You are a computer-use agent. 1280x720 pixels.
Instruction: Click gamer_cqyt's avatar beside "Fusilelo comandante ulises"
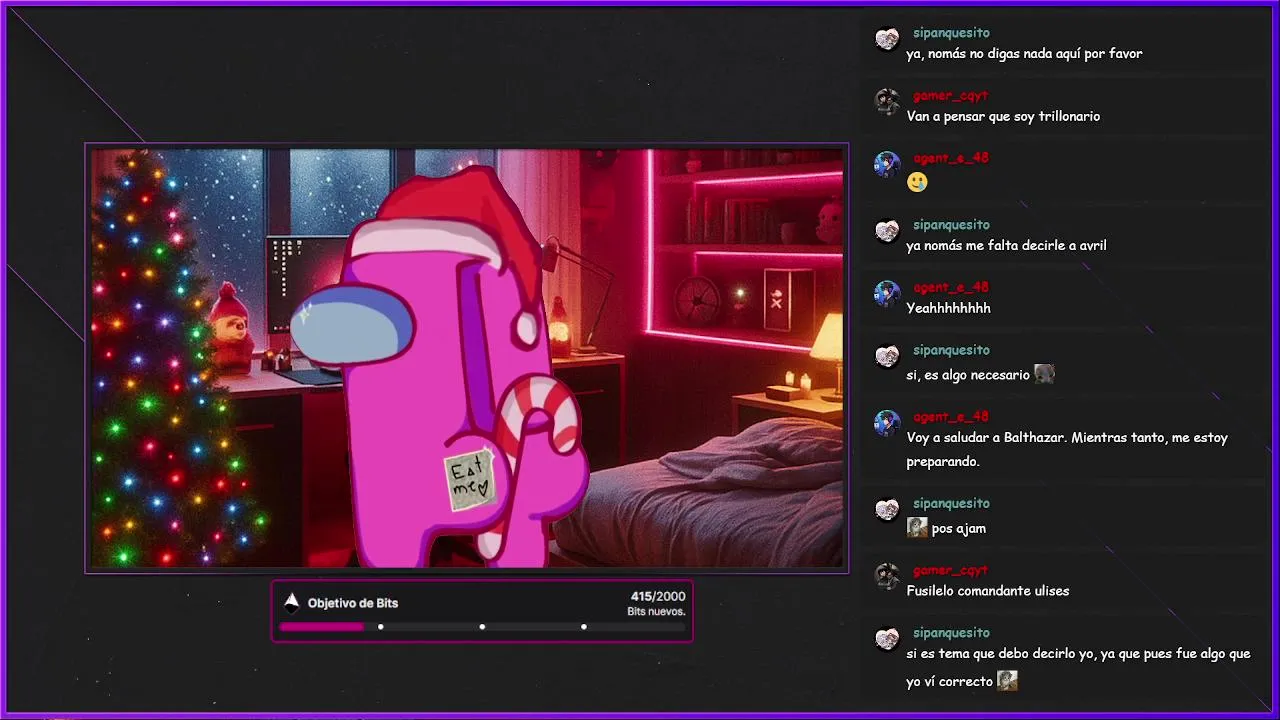click(x=887, y=576)
